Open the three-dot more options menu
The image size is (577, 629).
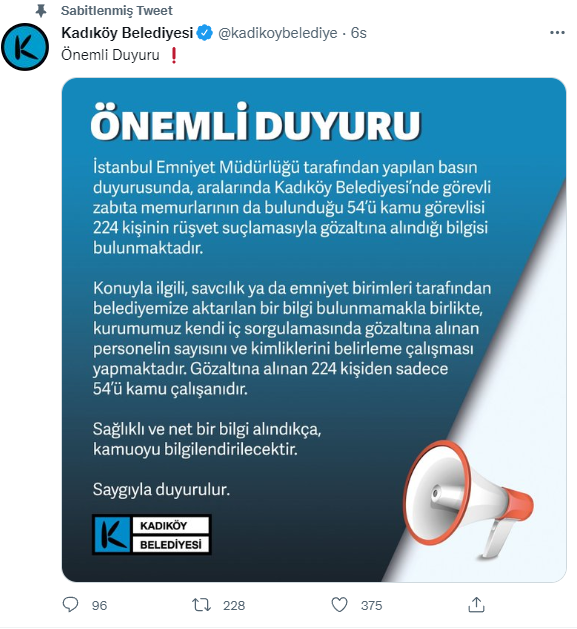(x=557, y=32)
